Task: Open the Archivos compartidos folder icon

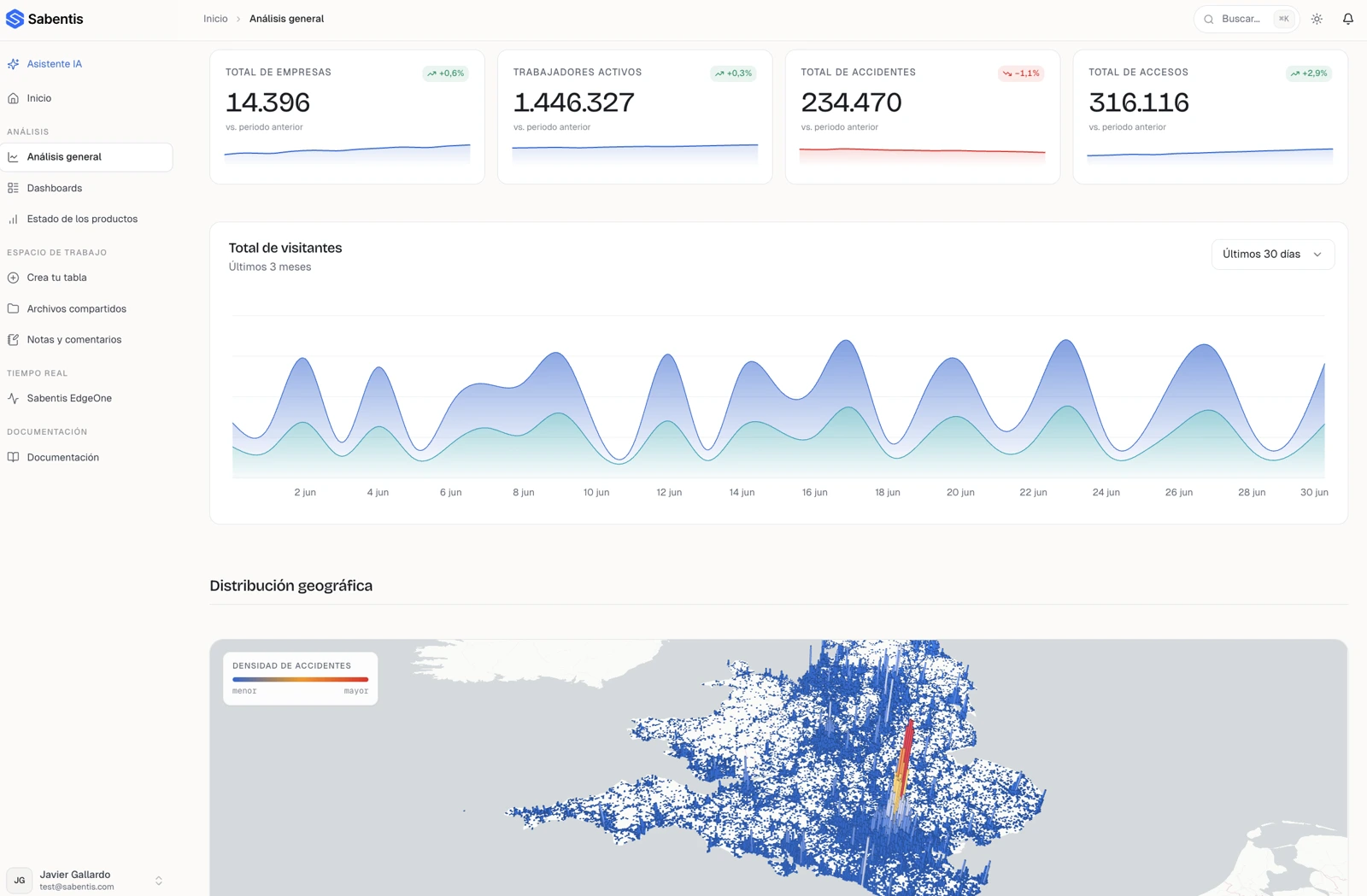Action: [13, 308]
